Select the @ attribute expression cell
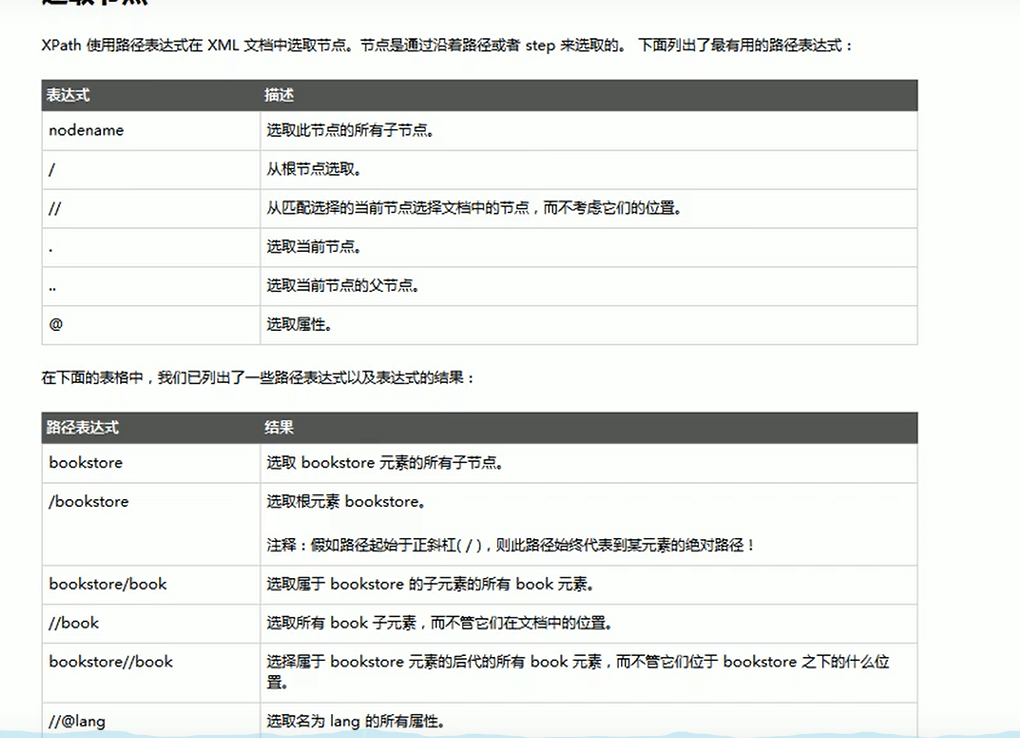Image resolution: width=1020 pixels, height=738 pixels. click(x=51, y=325)
